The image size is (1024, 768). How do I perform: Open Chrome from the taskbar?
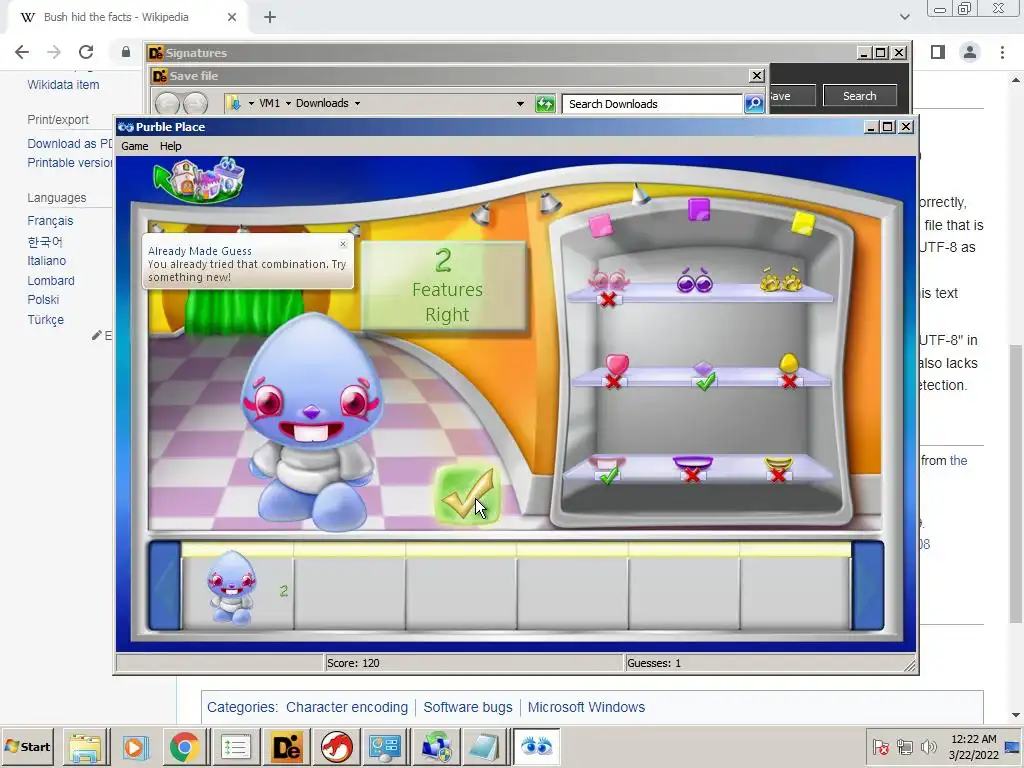[x=185, y=747]
